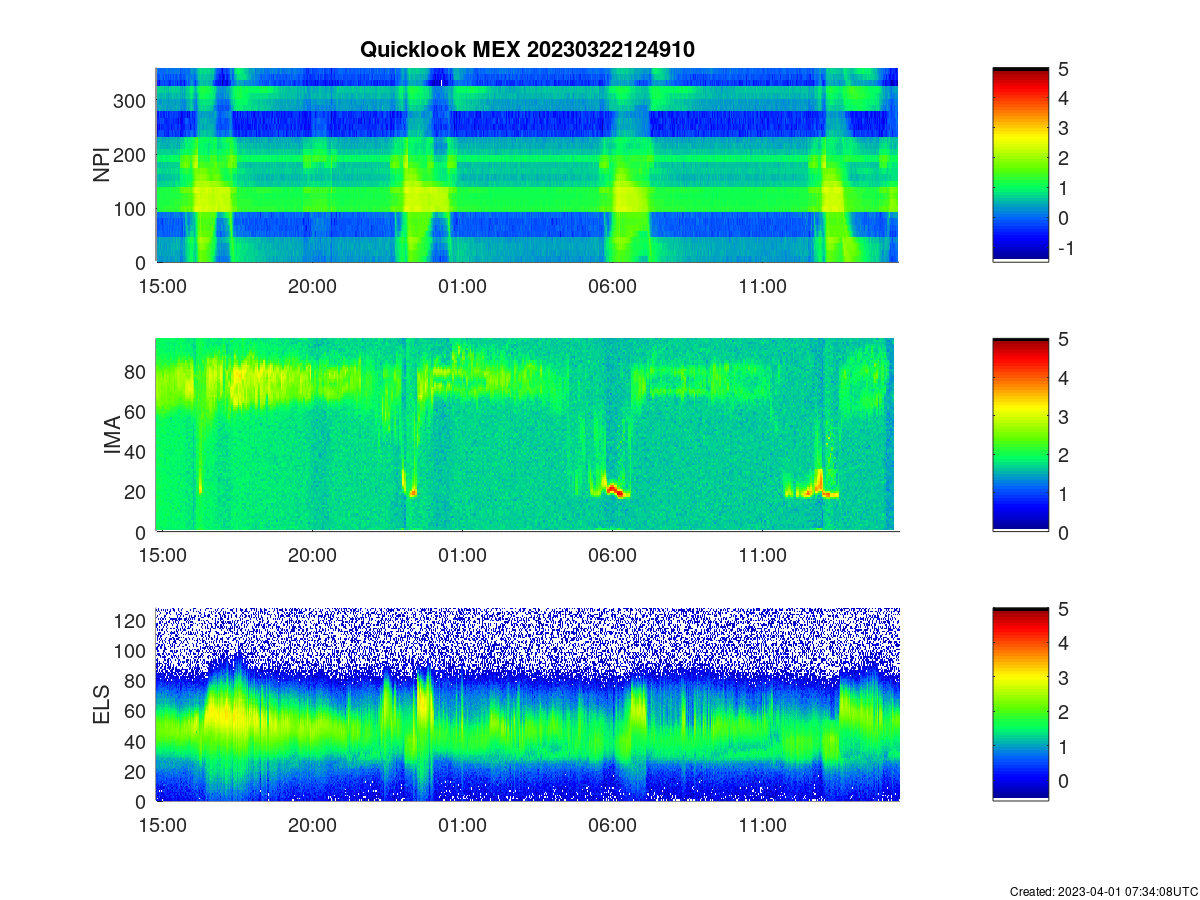Click the 06:00 tick under NPI panel
The width and height of the screenshot is (1200, 900).
click(x=613, y=287)
